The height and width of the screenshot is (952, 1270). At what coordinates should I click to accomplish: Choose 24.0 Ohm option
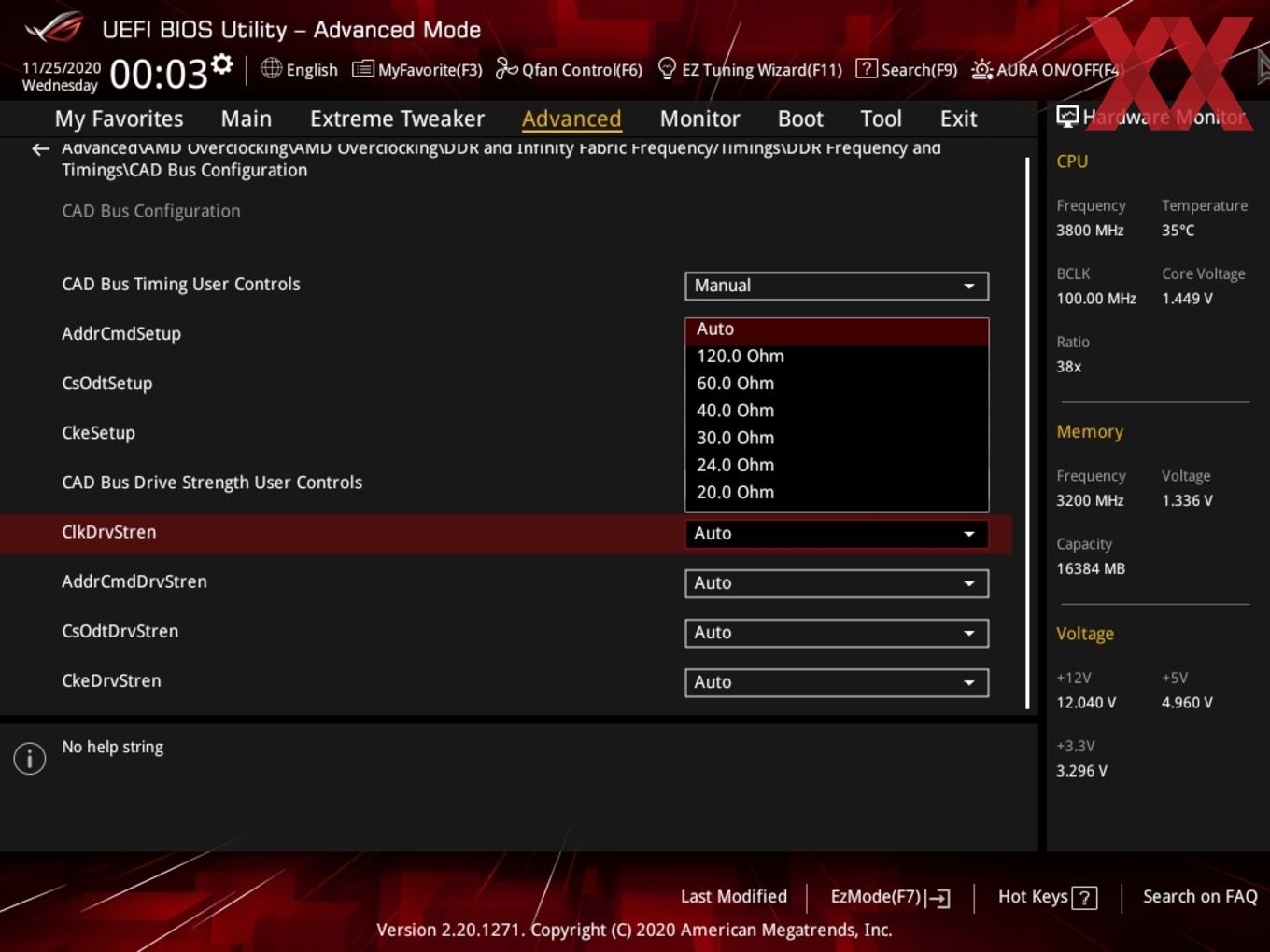tap(837, 465)
